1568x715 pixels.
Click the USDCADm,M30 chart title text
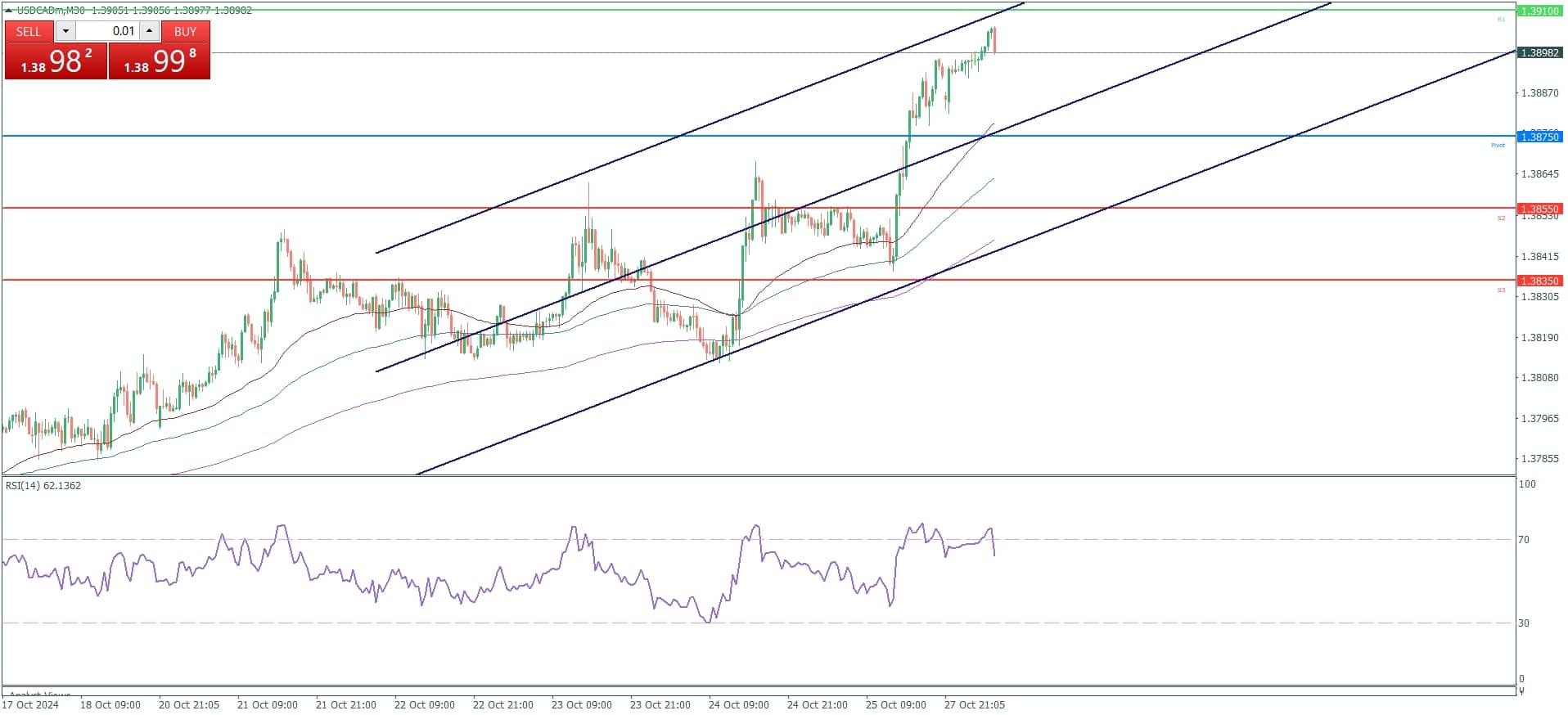coord(52,10)
